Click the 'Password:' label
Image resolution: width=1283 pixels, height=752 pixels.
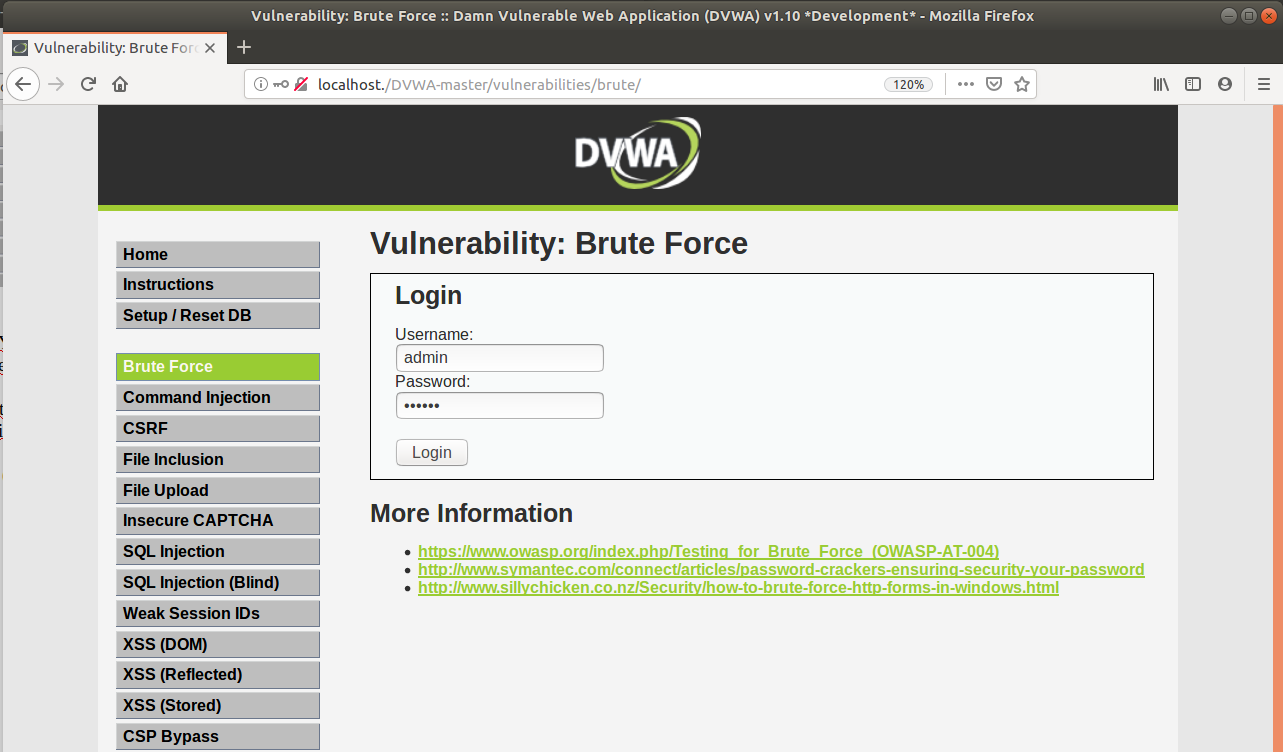(x=432, y=382)
